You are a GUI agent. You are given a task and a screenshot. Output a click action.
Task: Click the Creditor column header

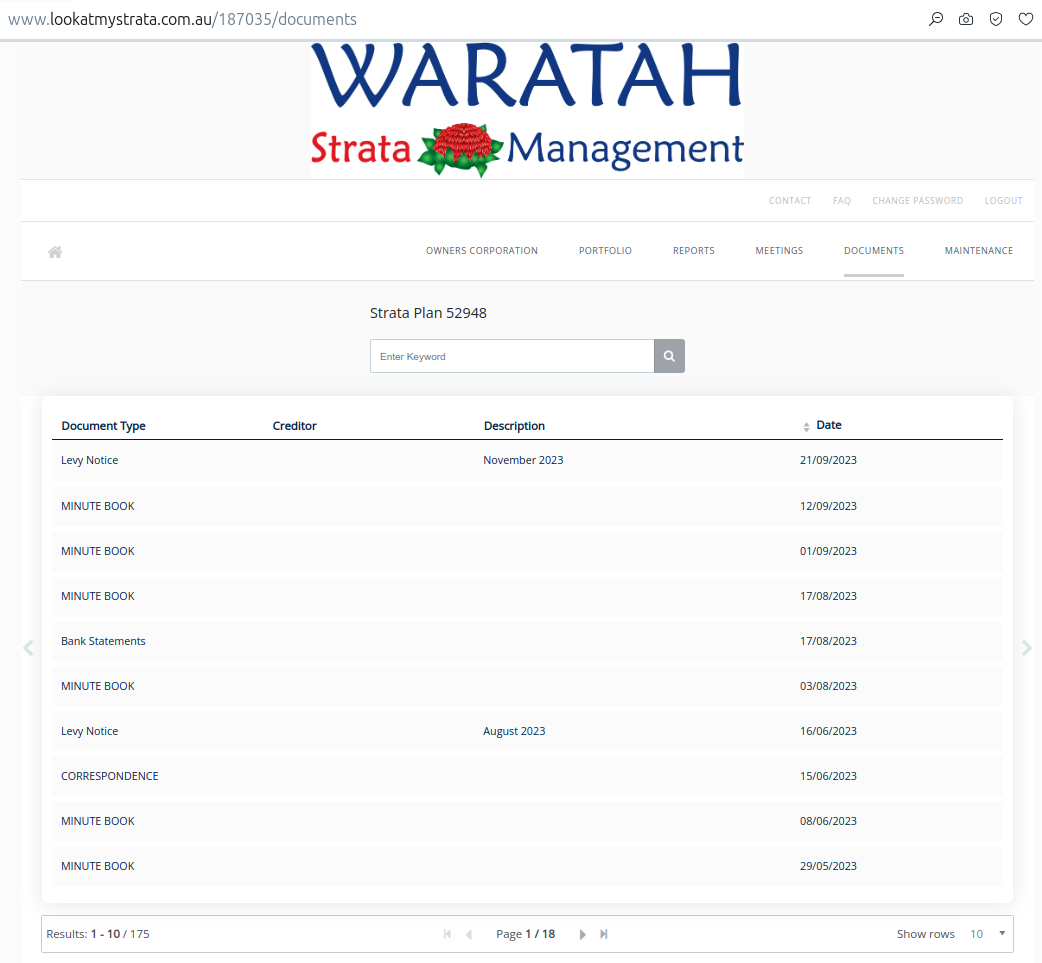point(294,426)
